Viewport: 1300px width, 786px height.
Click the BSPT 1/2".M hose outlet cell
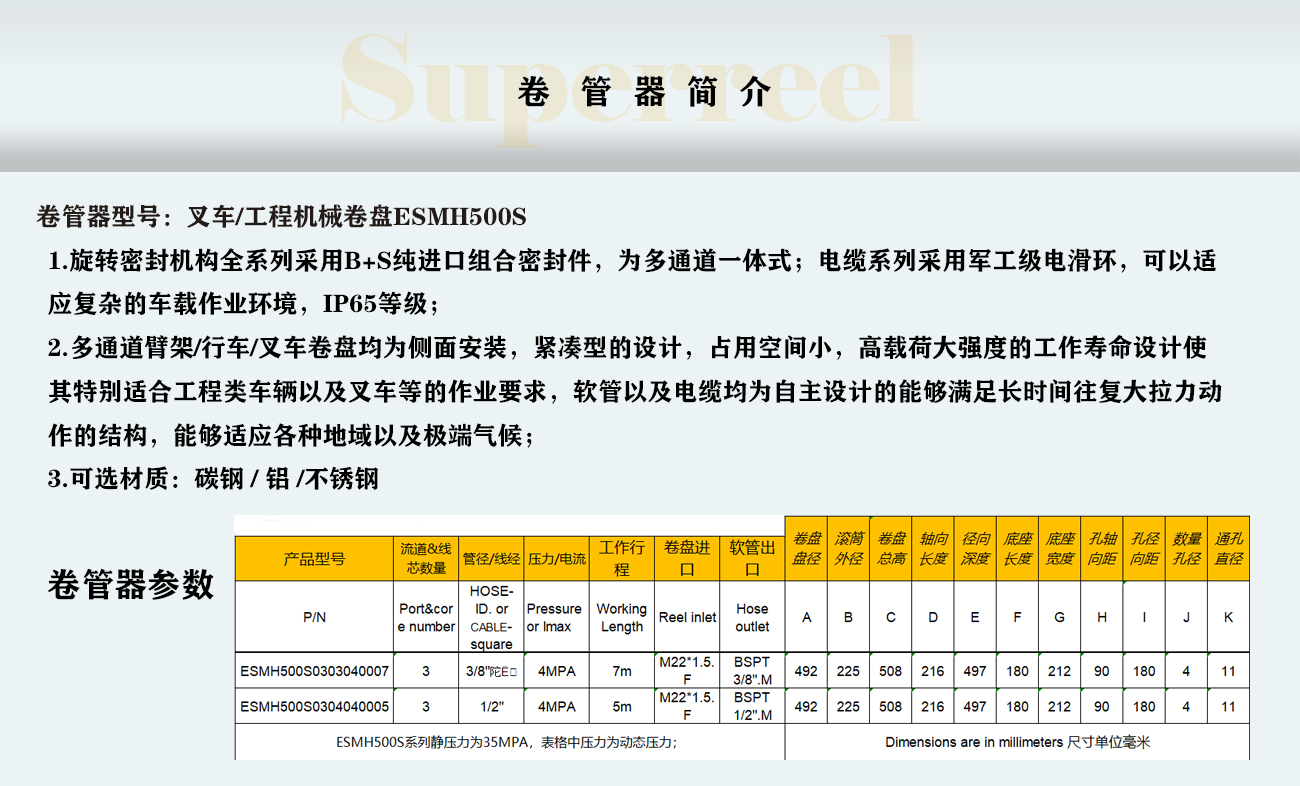click(752, 707)
